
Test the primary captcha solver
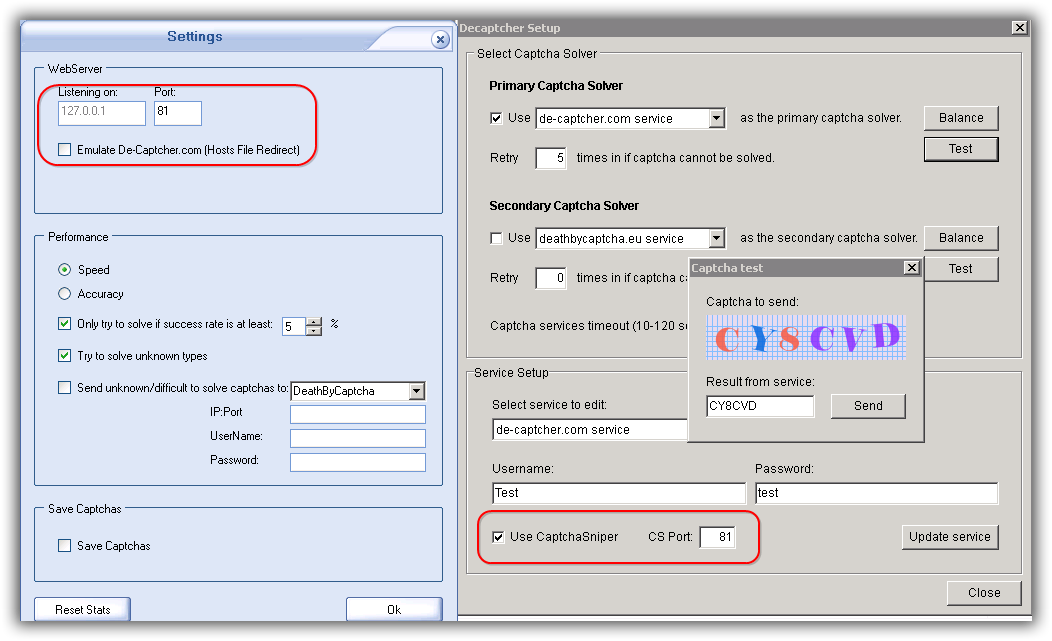tap(961, 149)
